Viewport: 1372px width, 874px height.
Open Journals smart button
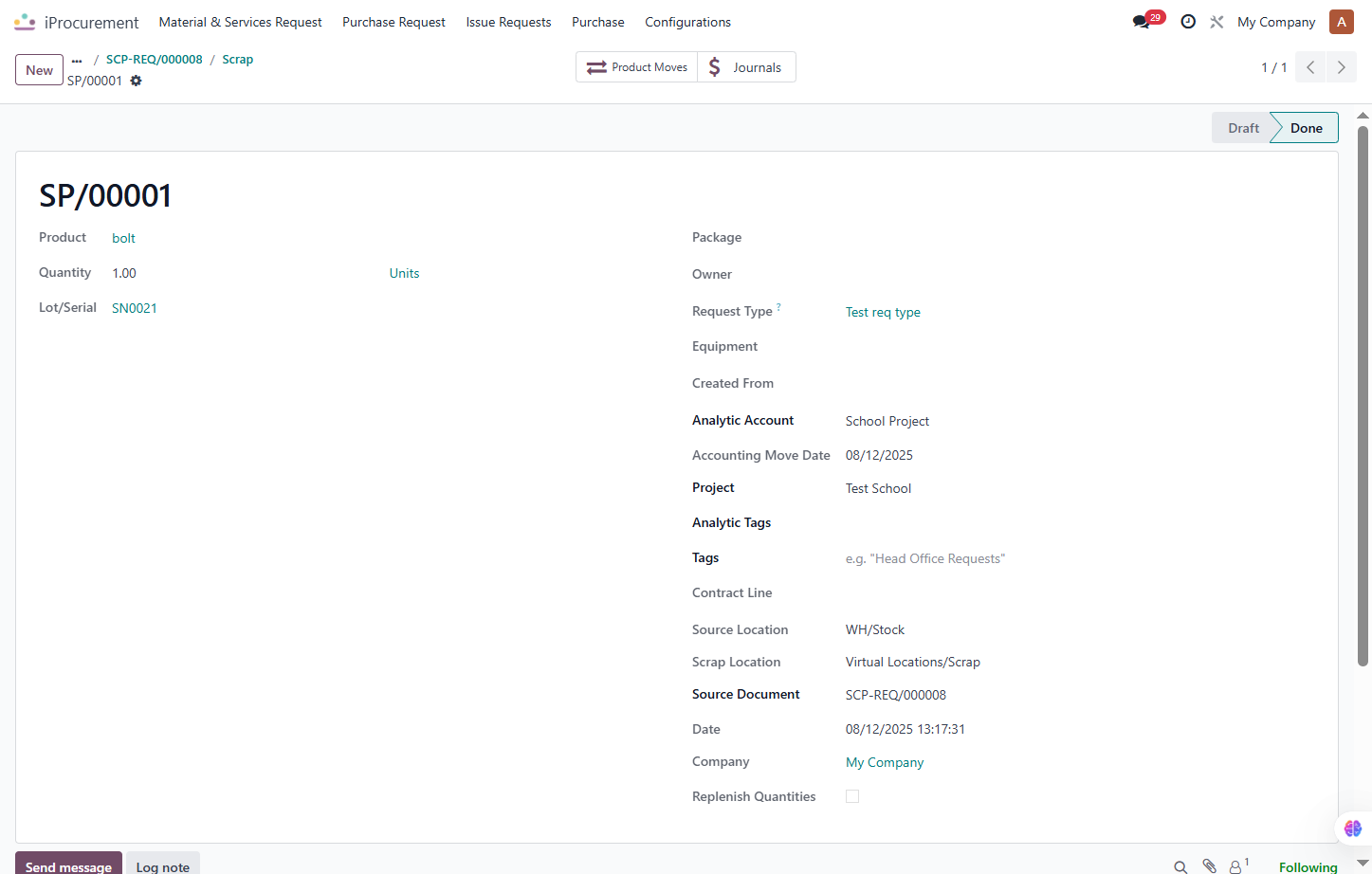[x=746, y=67]
